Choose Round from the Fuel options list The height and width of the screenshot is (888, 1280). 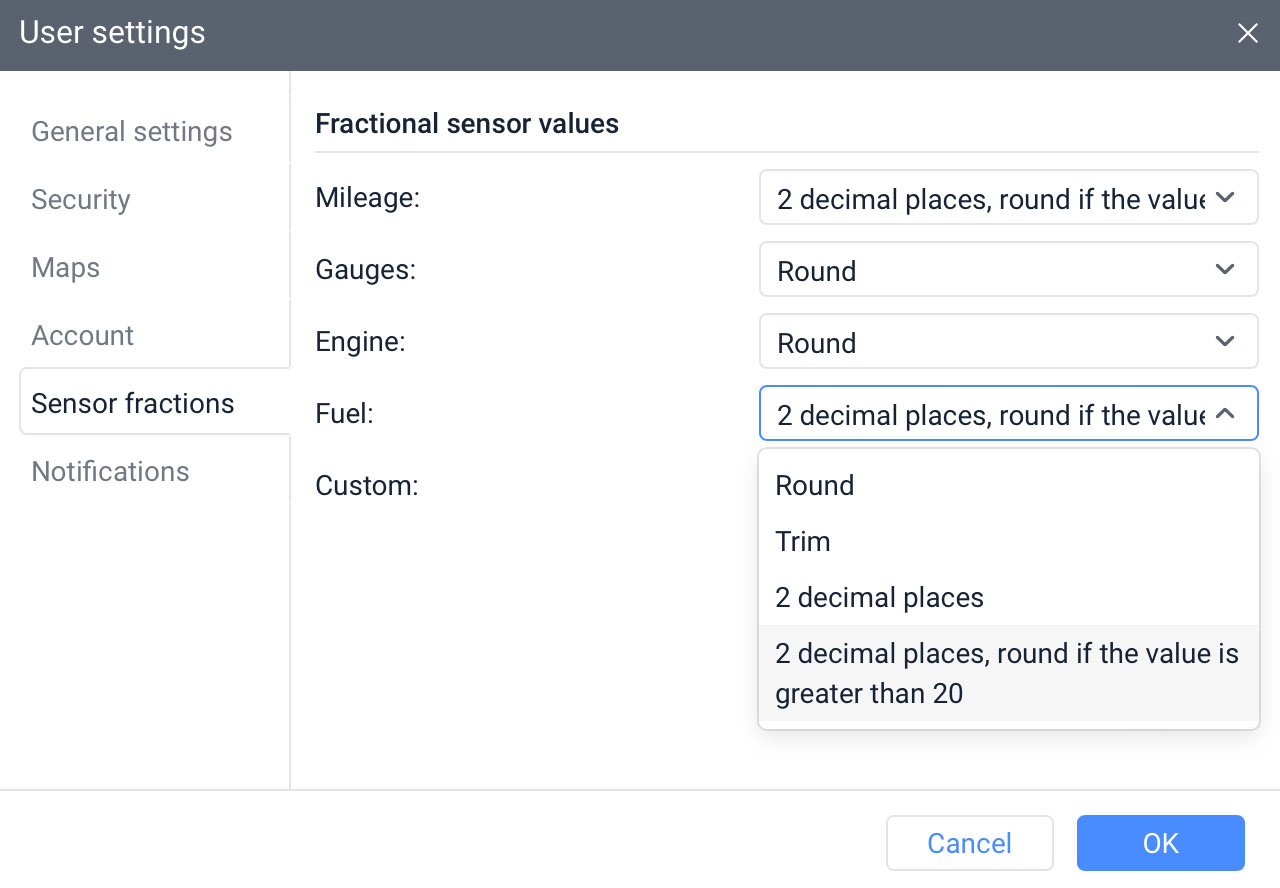pos(815,486)
